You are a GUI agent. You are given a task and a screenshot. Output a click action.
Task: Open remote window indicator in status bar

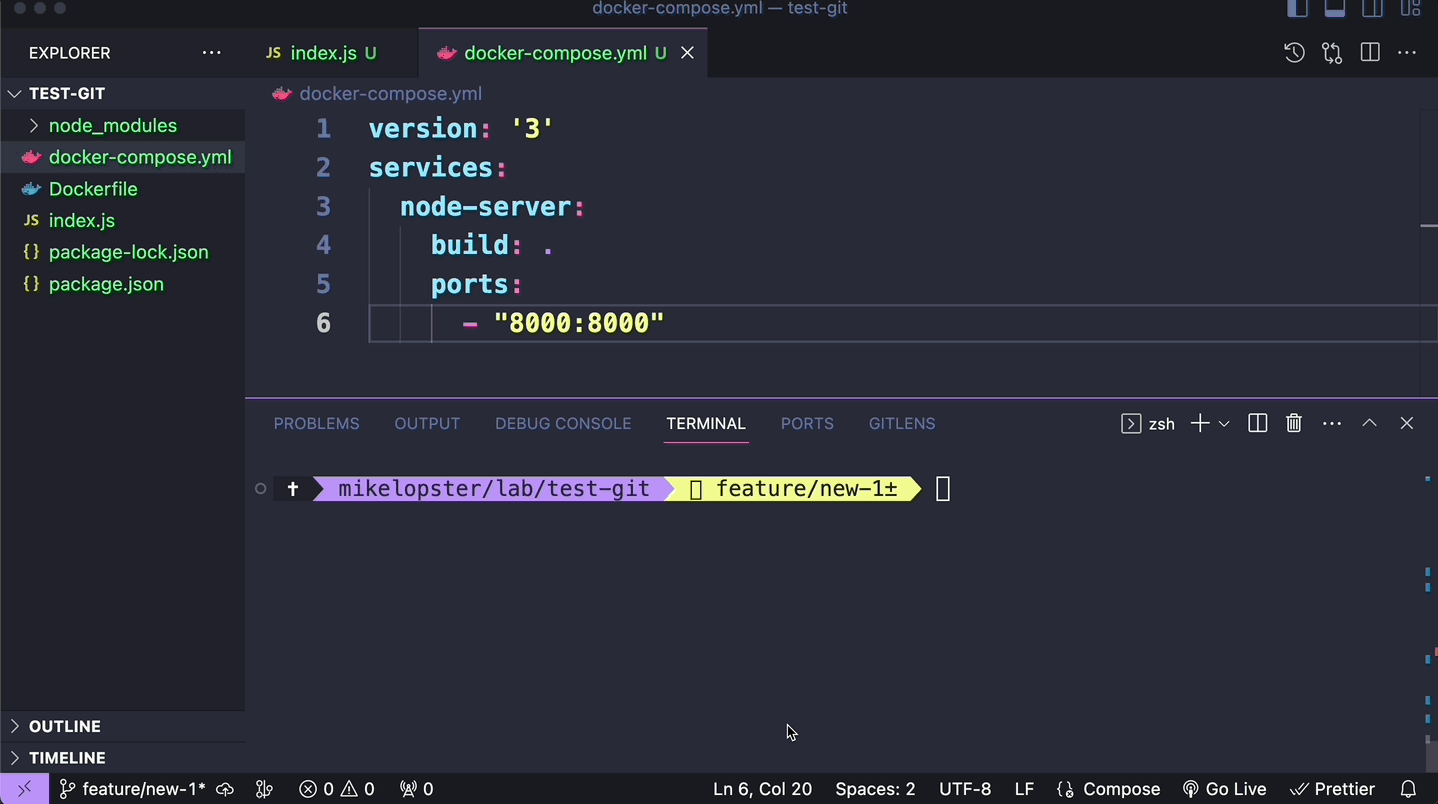coord(24,789)
